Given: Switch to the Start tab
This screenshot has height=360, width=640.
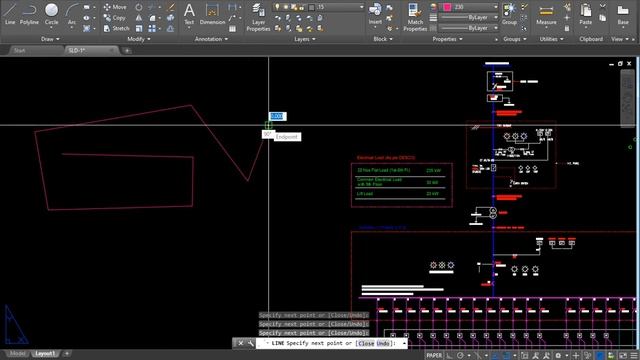Looking at the screenshot, I should point(20,51).
